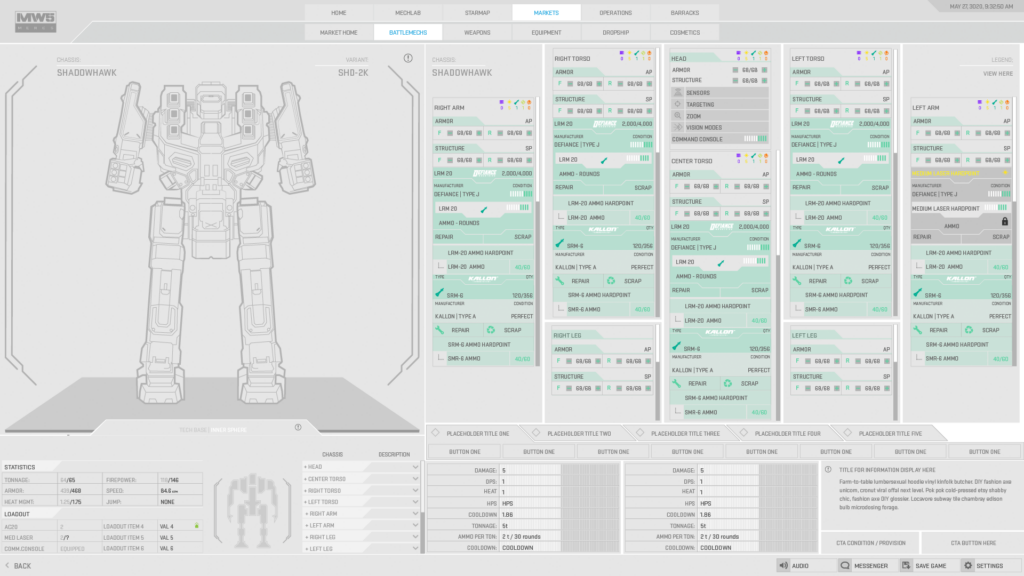
Task: Click lock icon on Left Arm ammo
Action: pyautogui.click(x=1002, y=221)
